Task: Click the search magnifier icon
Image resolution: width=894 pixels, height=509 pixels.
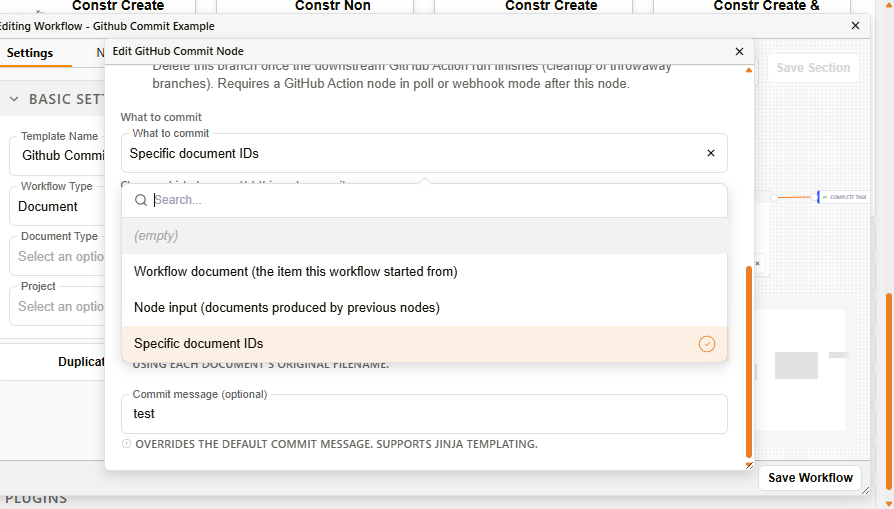Action: 141,200
